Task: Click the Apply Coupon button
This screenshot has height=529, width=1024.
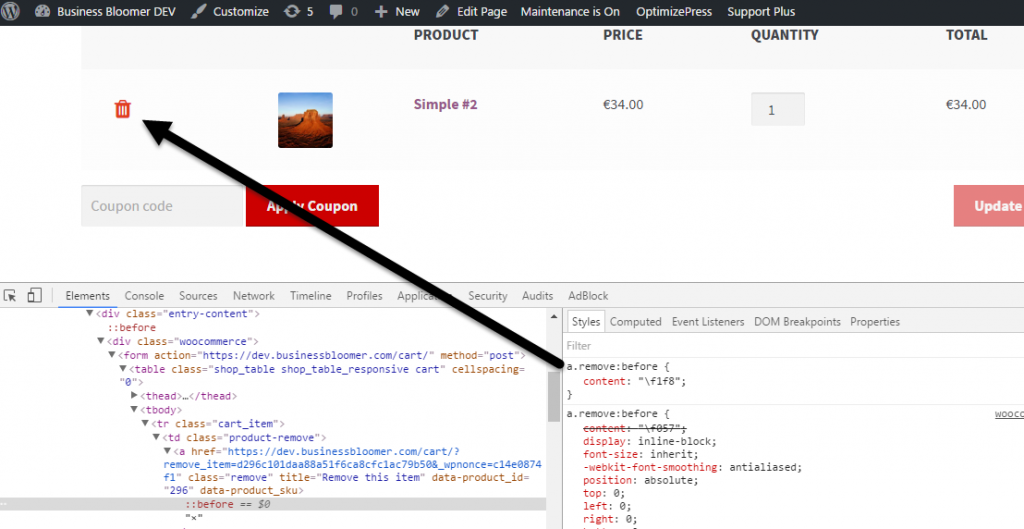Action: point(312,206)
